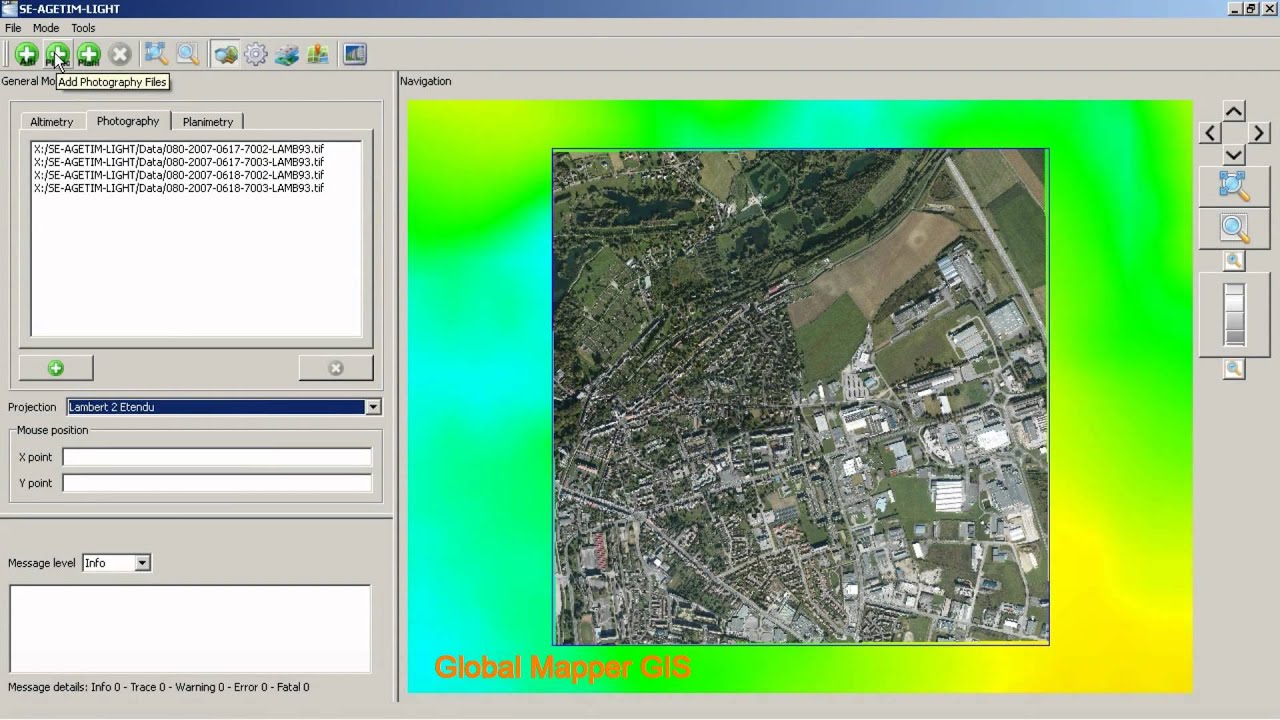
Task: Click the large zoom-area magnifier button
Action: [x=1234, y=229]
